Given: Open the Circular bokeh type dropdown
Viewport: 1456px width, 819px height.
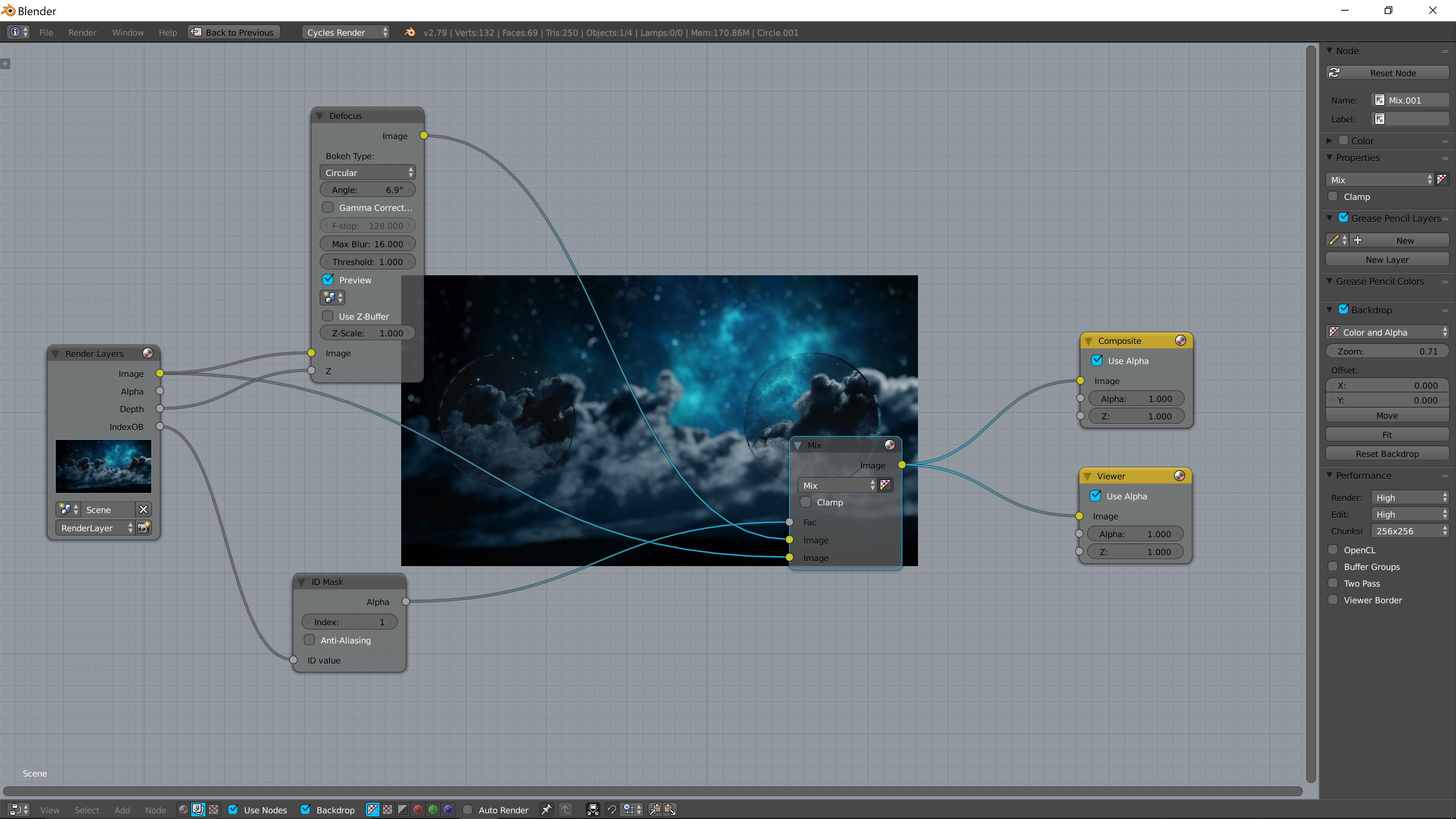Looking at the screenshot, I should point(367,173).
